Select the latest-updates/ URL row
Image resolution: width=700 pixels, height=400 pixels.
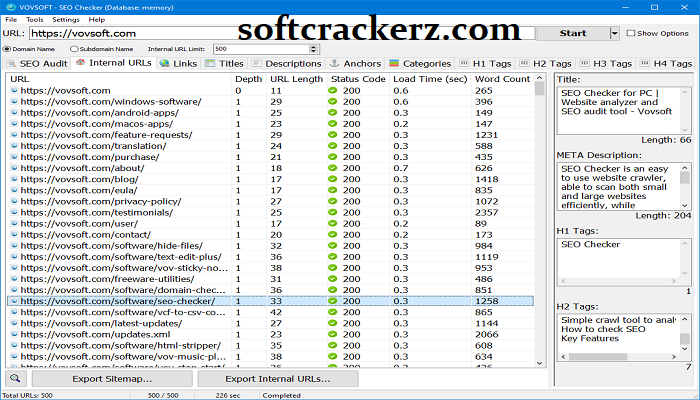pyautogui.click(x=270, y=323)
